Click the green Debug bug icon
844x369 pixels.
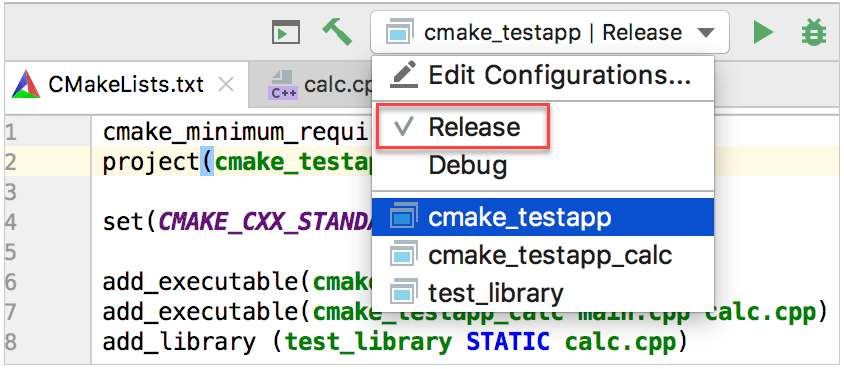pos(814,32)
